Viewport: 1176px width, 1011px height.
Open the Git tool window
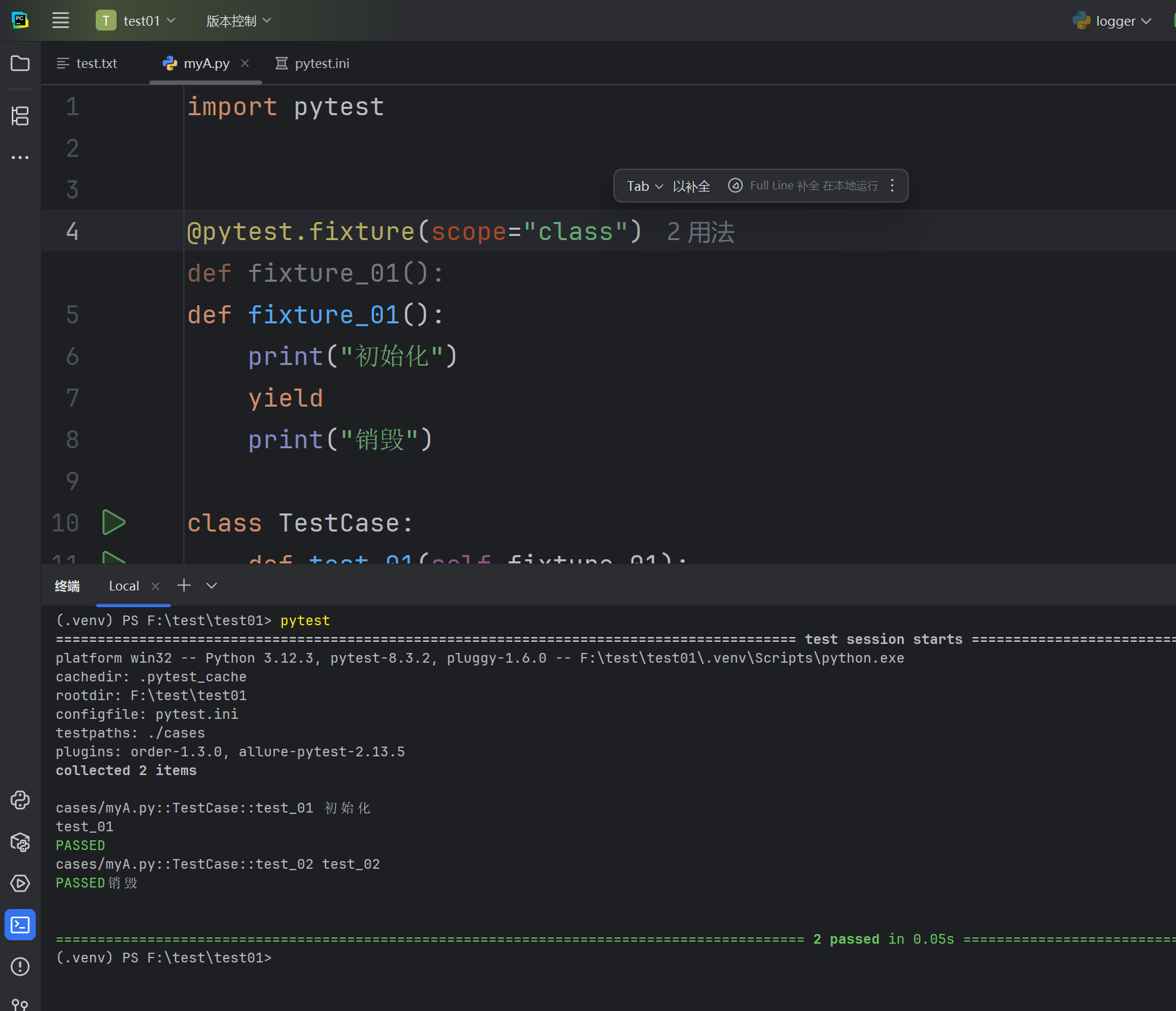(20, 1004)
